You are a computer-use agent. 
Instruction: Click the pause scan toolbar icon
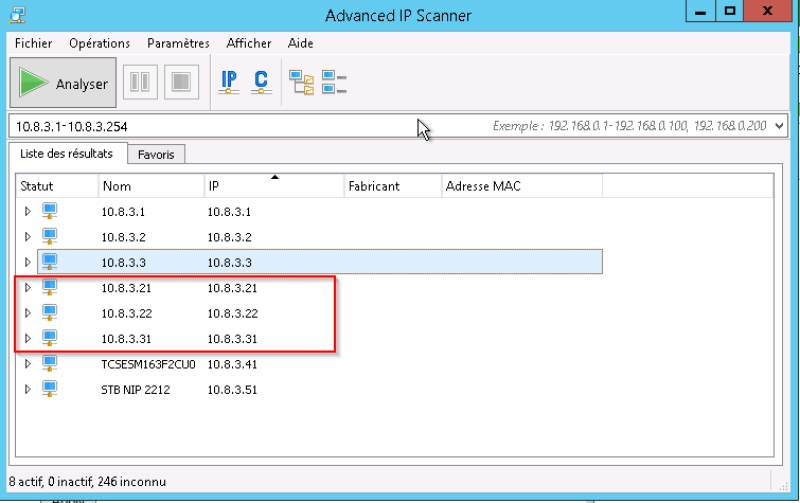point(140,83)
